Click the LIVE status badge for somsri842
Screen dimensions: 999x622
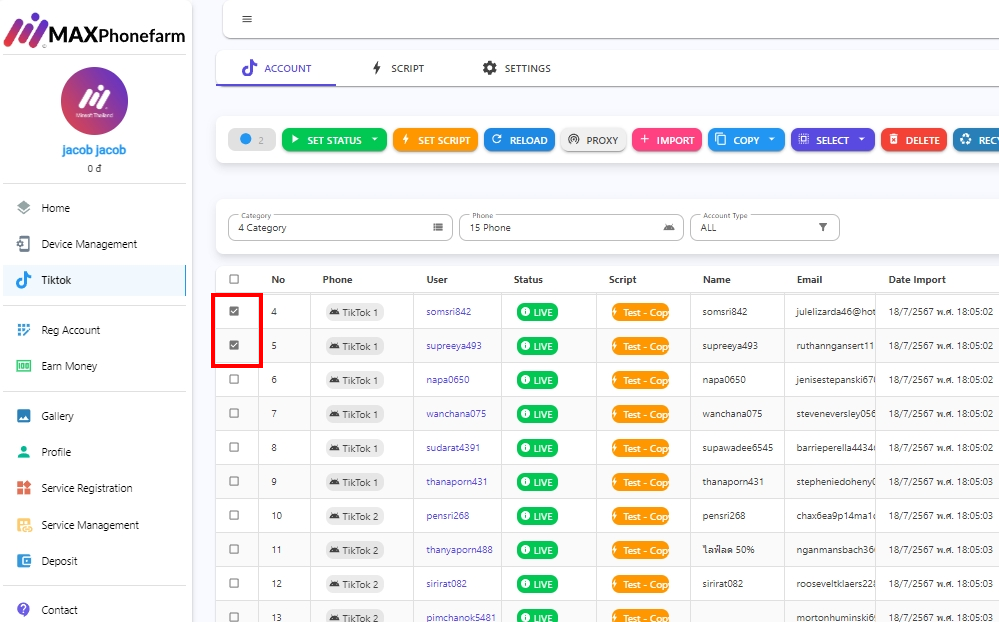[537, 312]
